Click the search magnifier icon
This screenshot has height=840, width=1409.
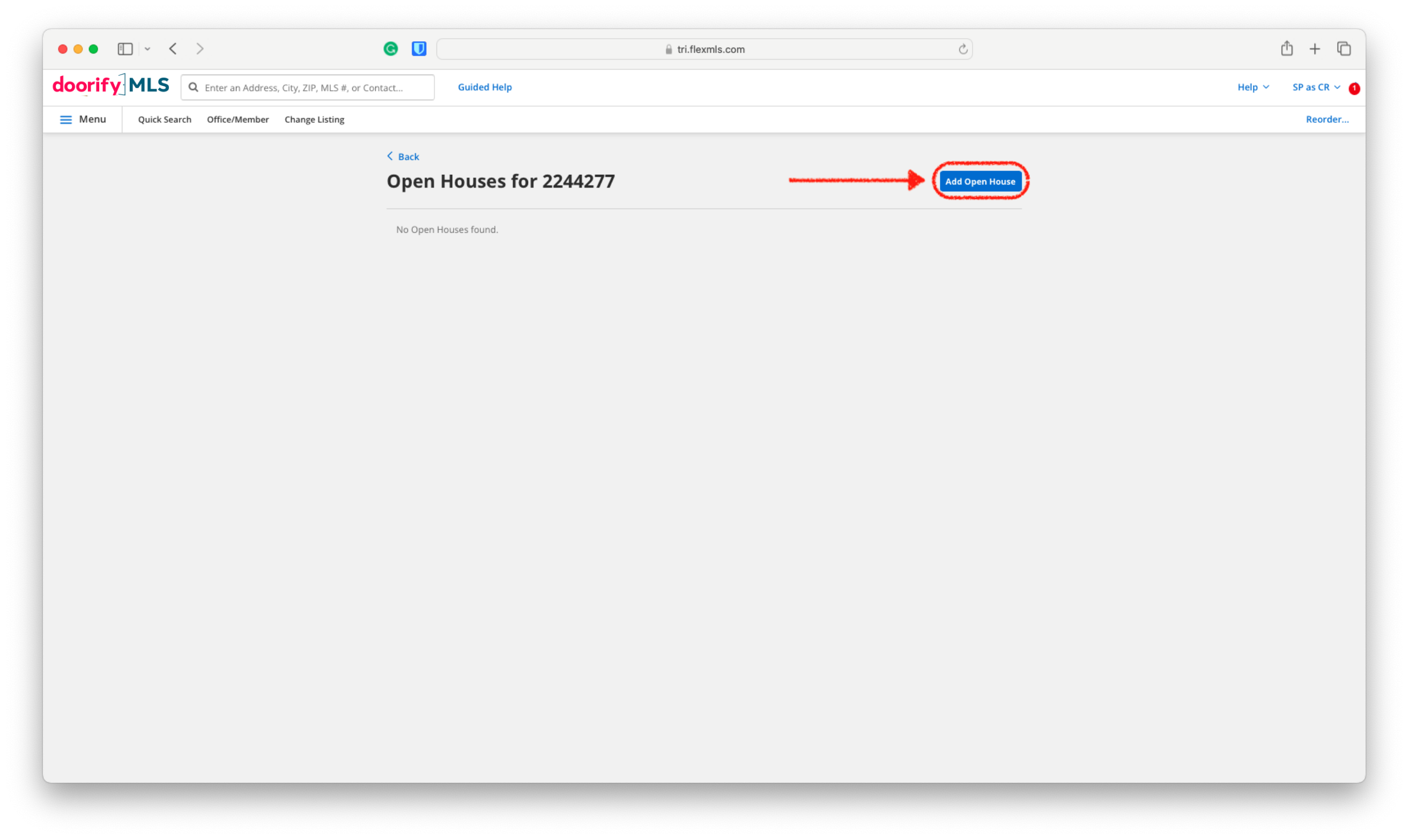tap(194, 88)
